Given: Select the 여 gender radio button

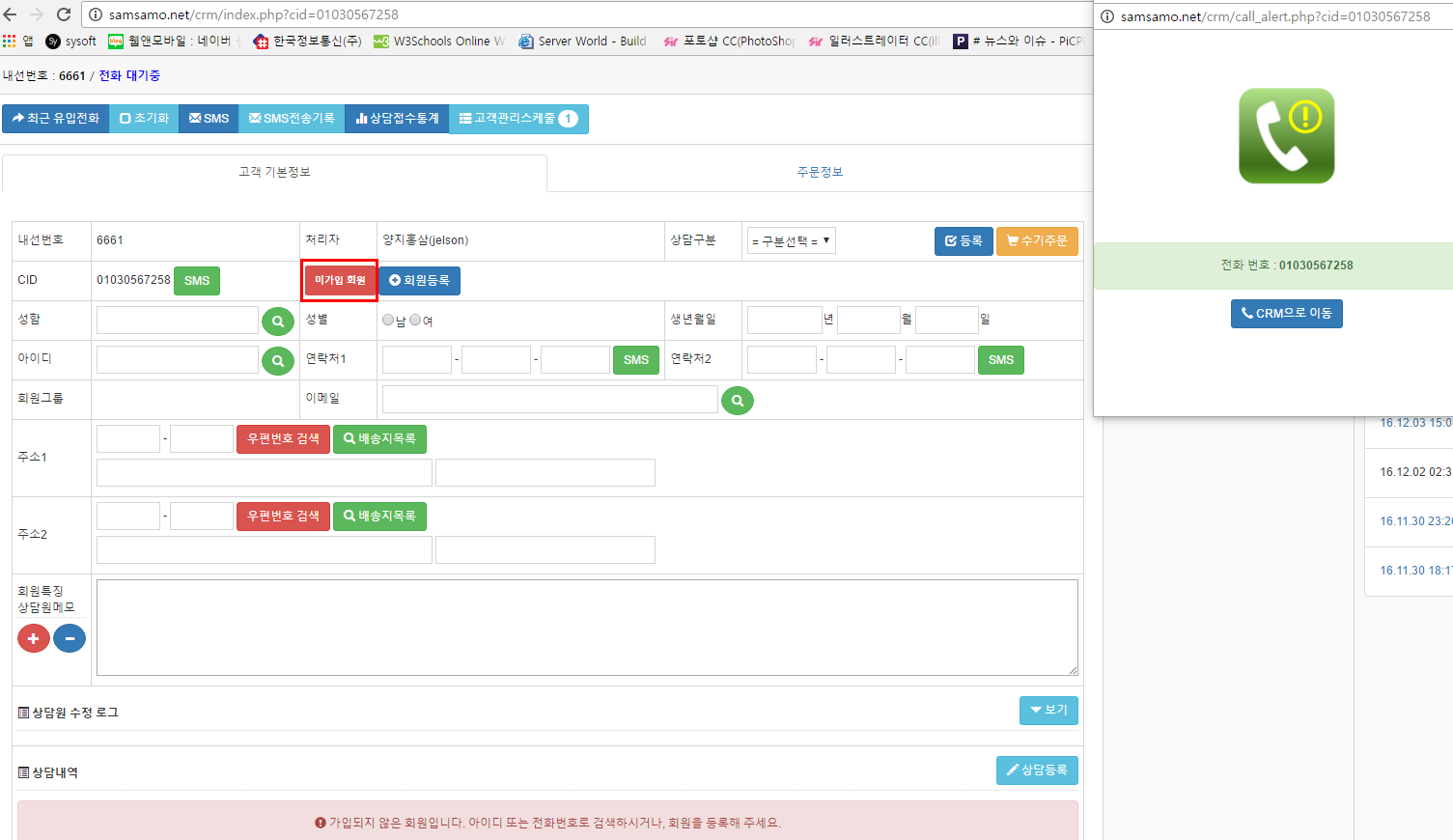Looking at the screenshot, I should click(x=415, y=320).
